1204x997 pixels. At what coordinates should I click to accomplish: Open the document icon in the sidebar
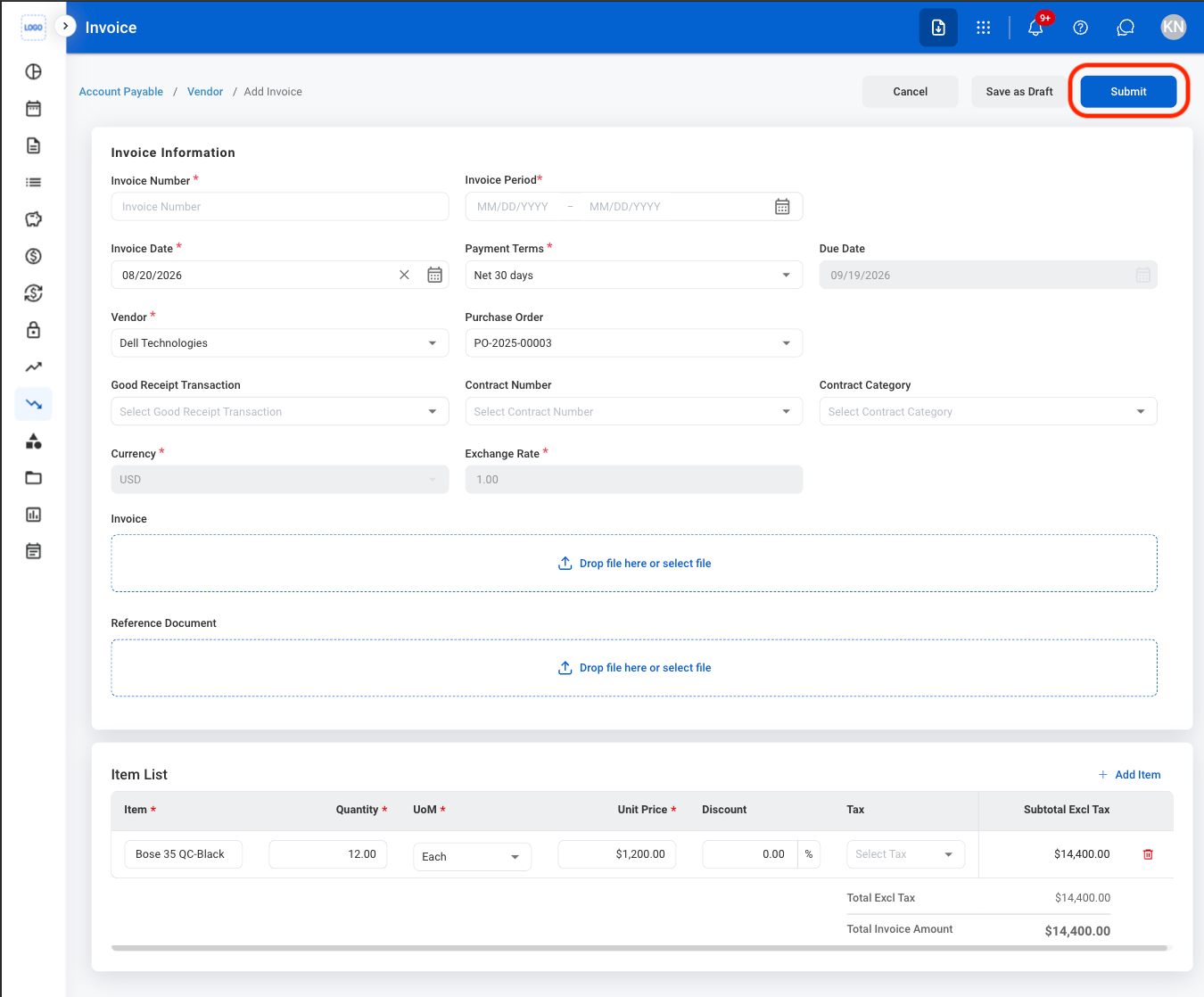pyautogui.click(x=33, y=145)
